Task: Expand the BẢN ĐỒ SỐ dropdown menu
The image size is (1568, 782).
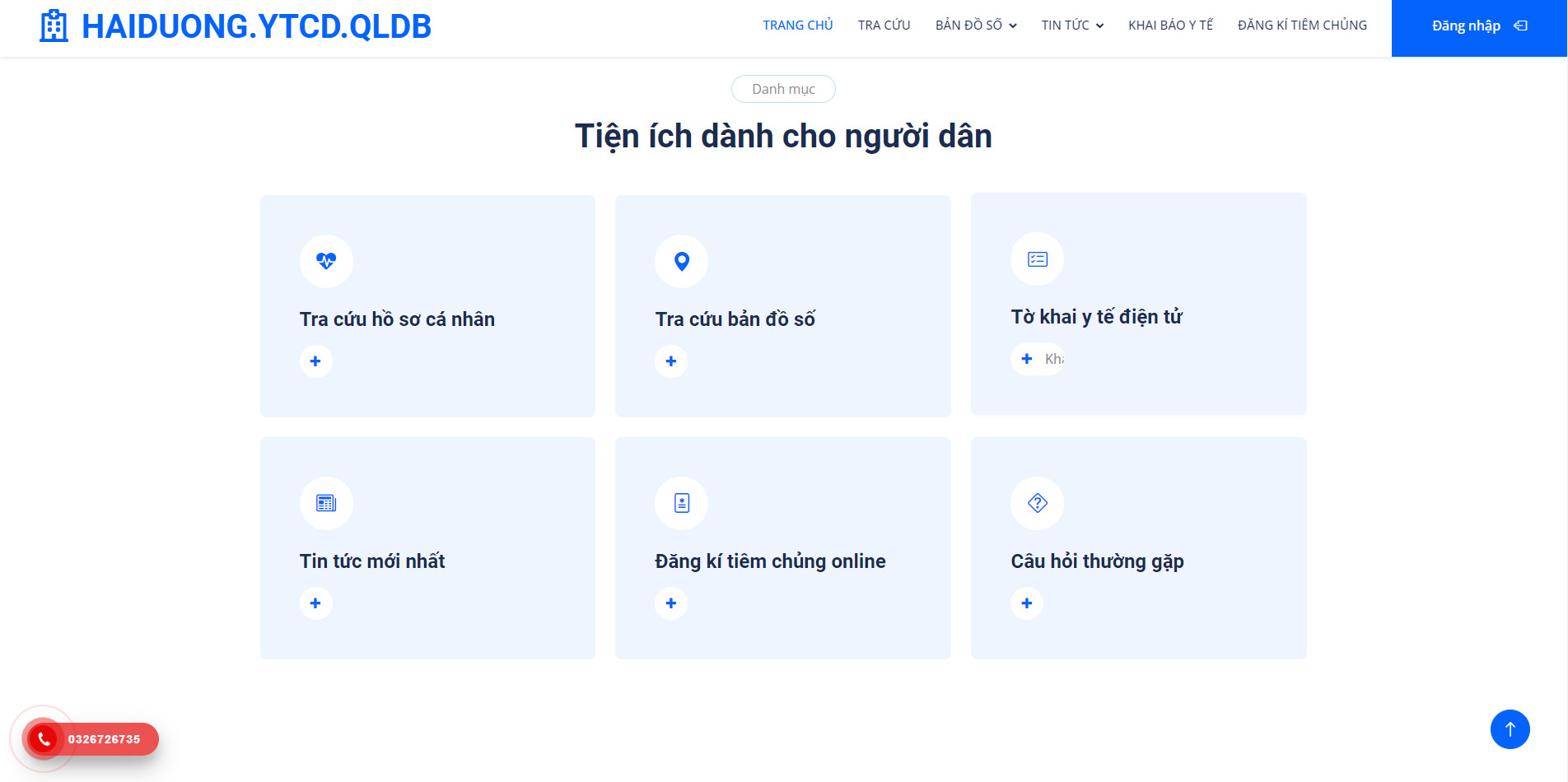Action: pos(976,26)
